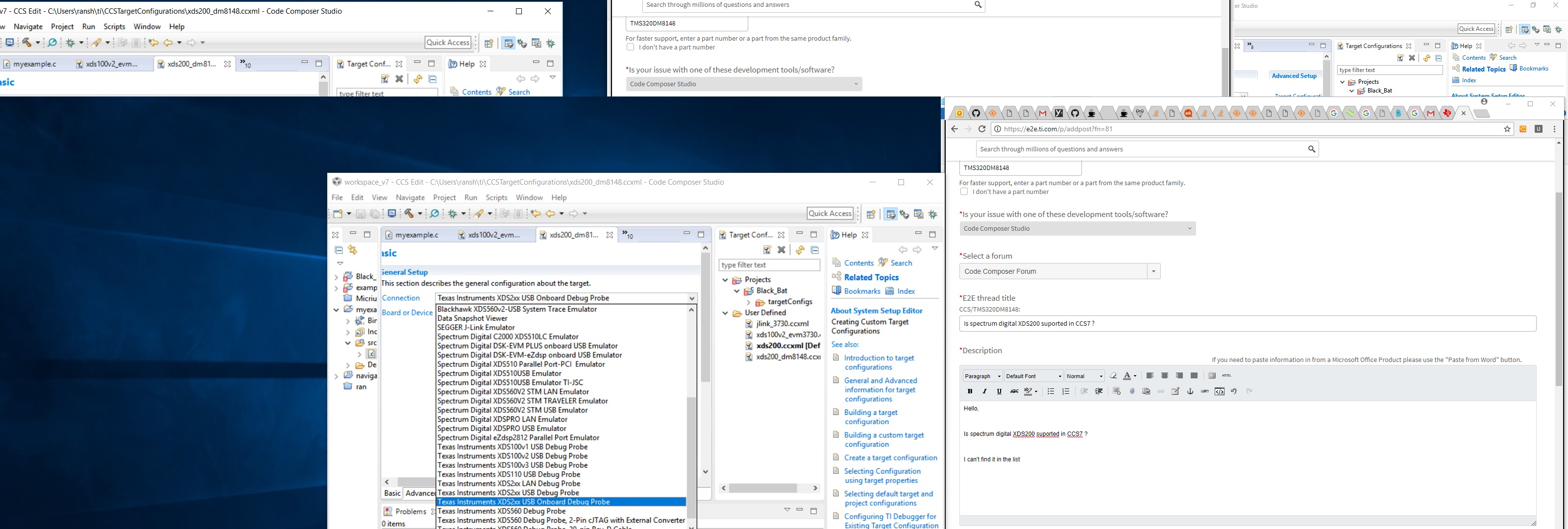This screenshot has height=529, width=1568.
Task: Open the Default Font dropdown
Action: coord(1033,376)
